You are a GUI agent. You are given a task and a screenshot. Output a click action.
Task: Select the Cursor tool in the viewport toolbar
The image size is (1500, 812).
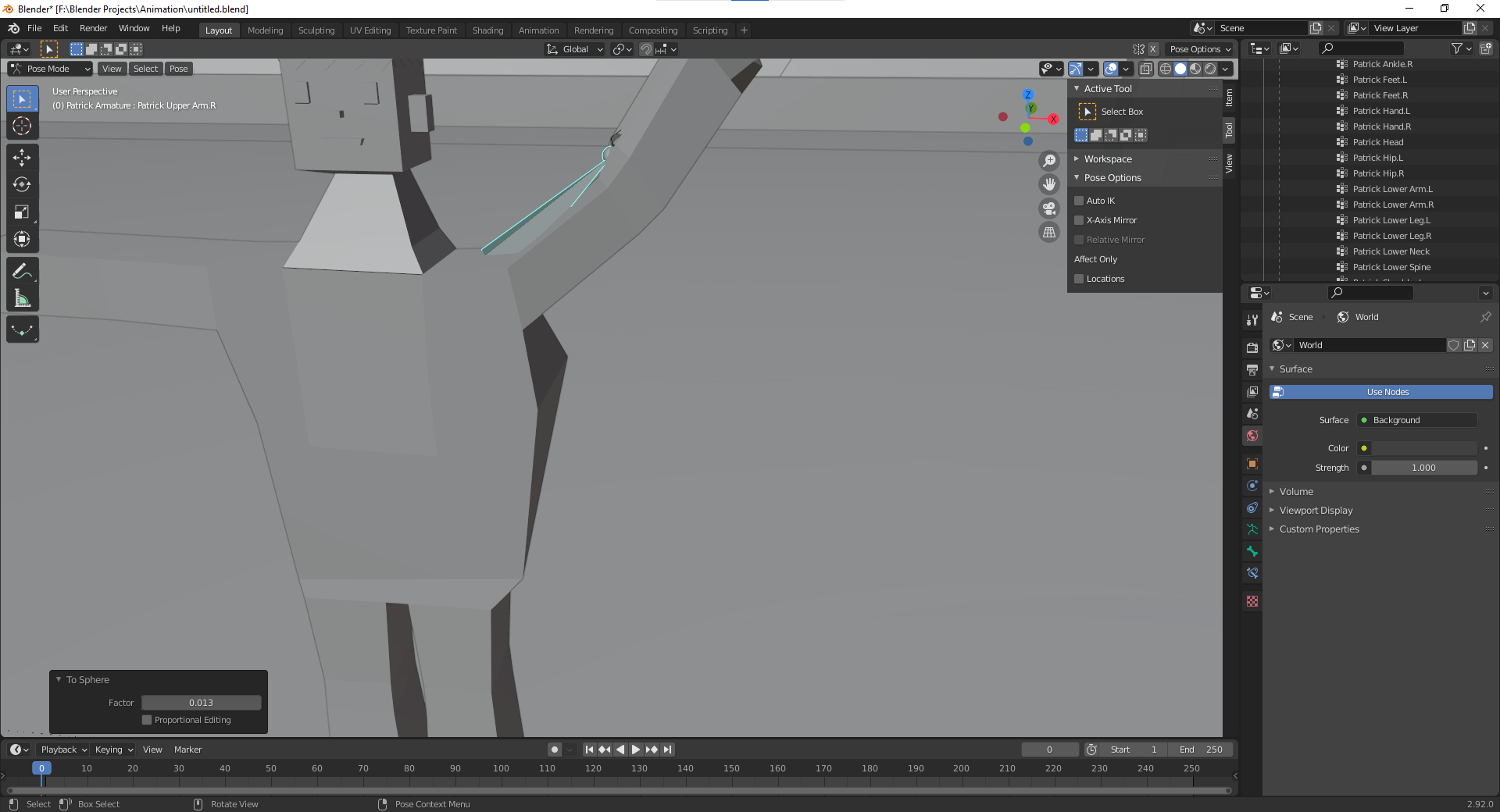(22, 126)
